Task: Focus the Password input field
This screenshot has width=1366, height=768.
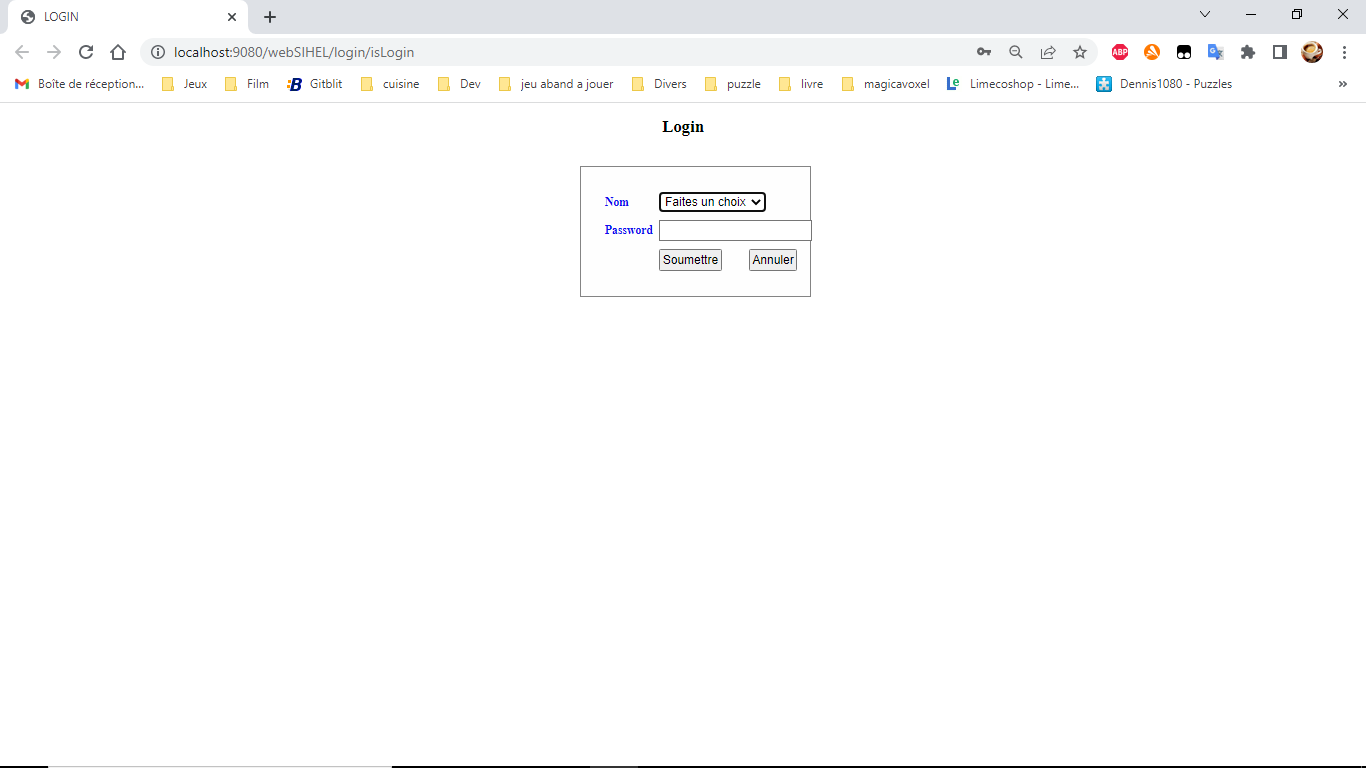Action: 735,231
